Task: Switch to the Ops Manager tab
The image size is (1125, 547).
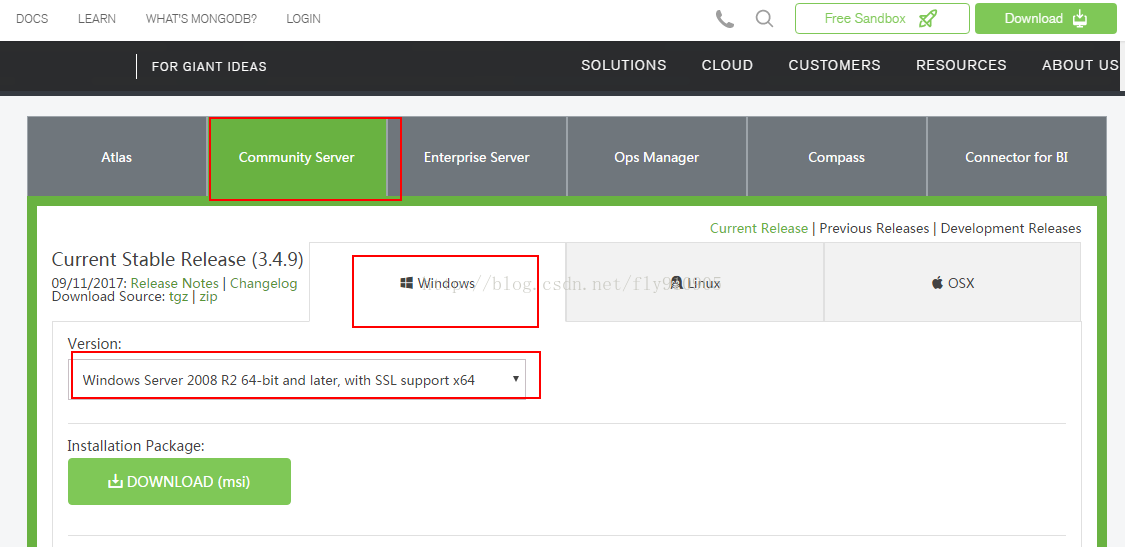Action: point(656,156)
